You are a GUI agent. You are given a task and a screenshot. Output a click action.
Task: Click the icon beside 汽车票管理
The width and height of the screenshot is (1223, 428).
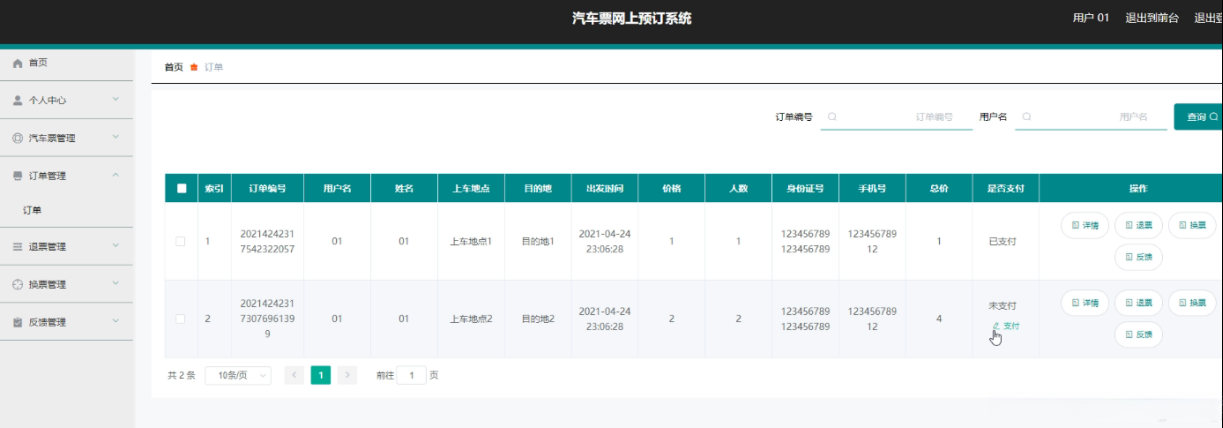pyautogui.click(x=17, y=138)
